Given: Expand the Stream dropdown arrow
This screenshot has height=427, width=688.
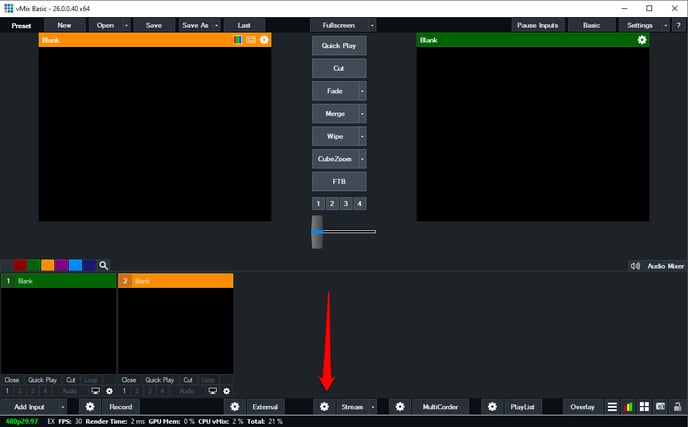Looking at the screenshot, I should 373,407.
